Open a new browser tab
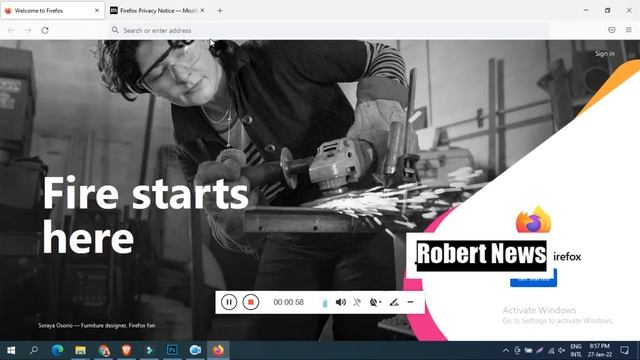Screen dimensions: 640x360 (220, 11)
